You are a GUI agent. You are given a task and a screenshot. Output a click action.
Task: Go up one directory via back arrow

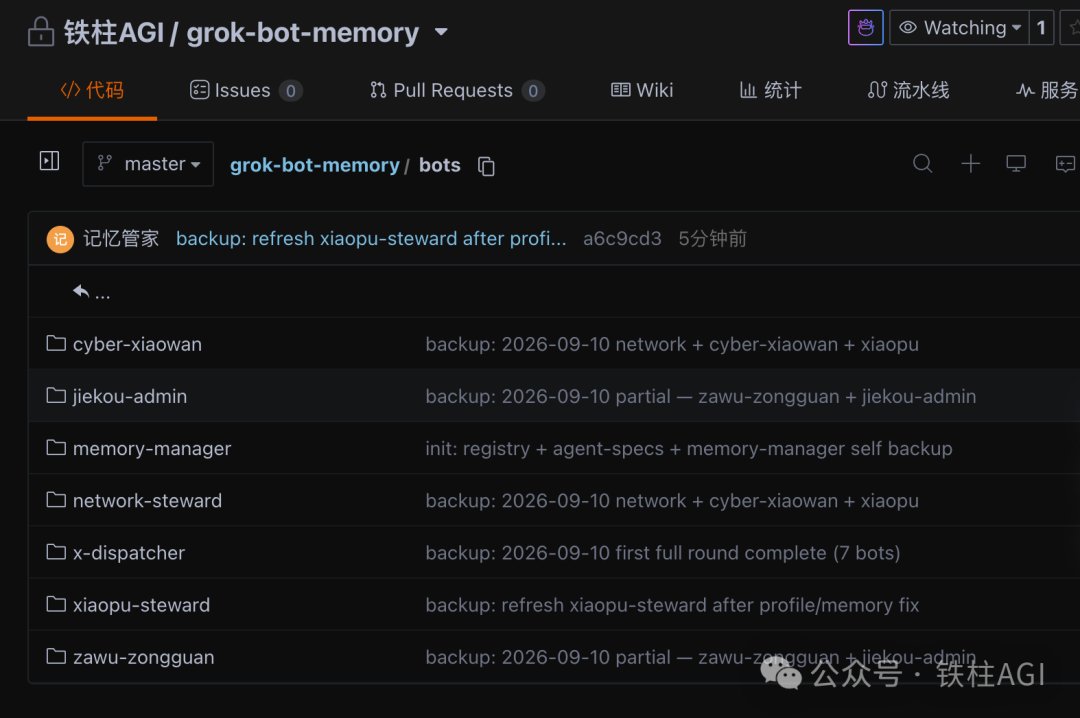[x=91, y=292]
